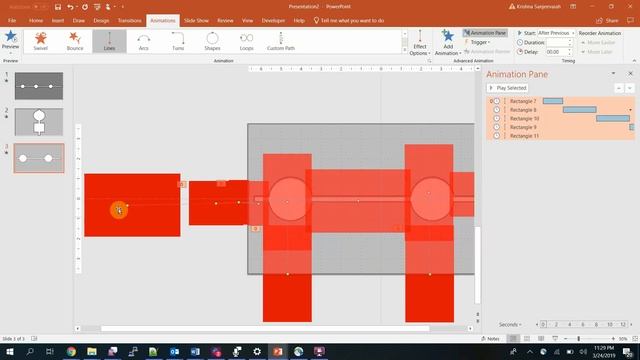Select the Rectangle 11 animation entry
Image resolution: width=640 pixels, height=360 pixels.
coord(561,136)
